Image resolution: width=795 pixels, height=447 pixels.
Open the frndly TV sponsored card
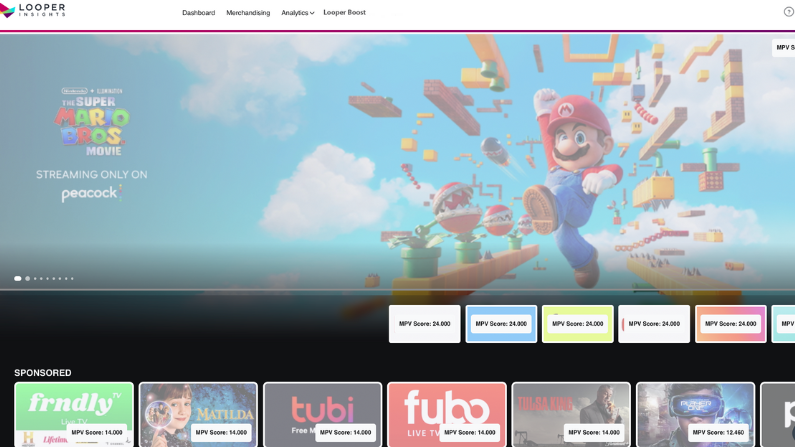(74, 415)
